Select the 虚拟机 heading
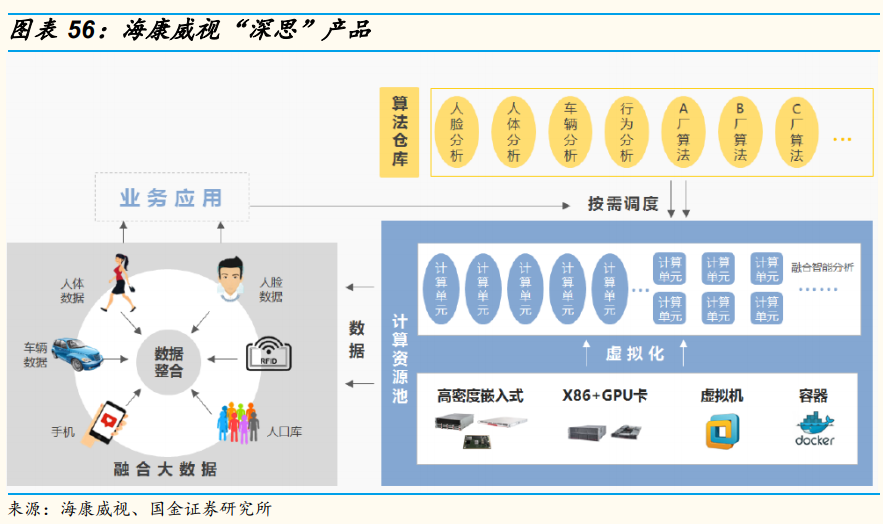Image resolution: width=883 pixels, height=524 pixels. point(722,396)
